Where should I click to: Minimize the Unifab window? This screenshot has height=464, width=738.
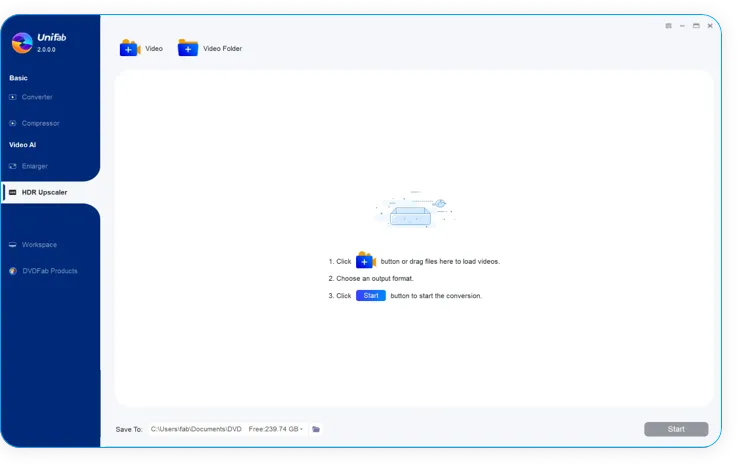682,26
